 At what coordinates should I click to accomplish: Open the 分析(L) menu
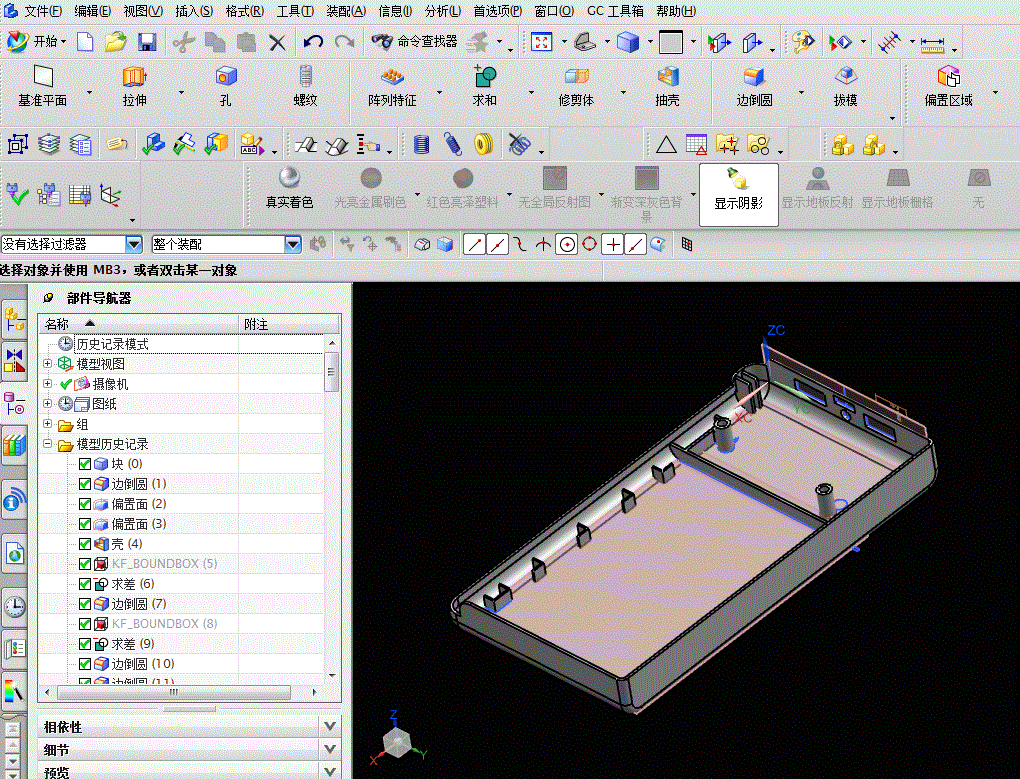click(x=442, y=11)
